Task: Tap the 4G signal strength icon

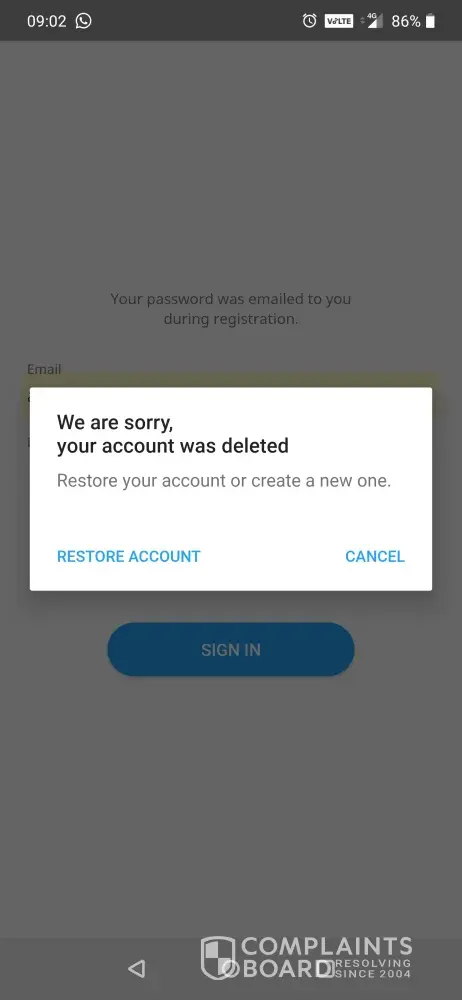Action: click(x=373, y=20)
